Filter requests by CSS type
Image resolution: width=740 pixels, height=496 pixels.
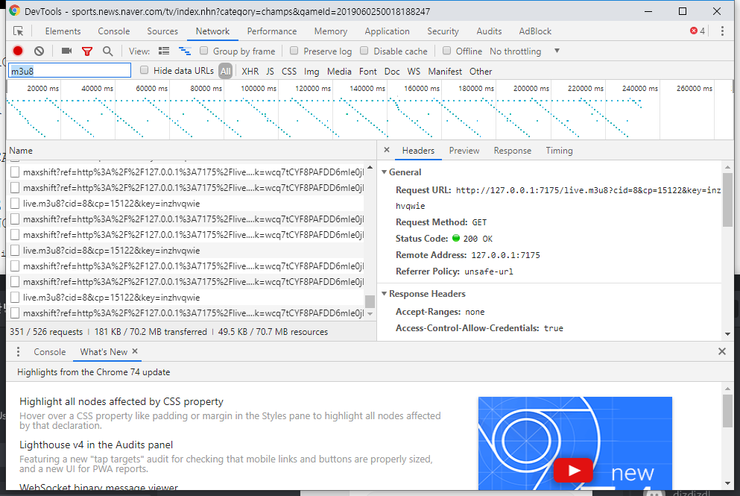pos(289,71)
